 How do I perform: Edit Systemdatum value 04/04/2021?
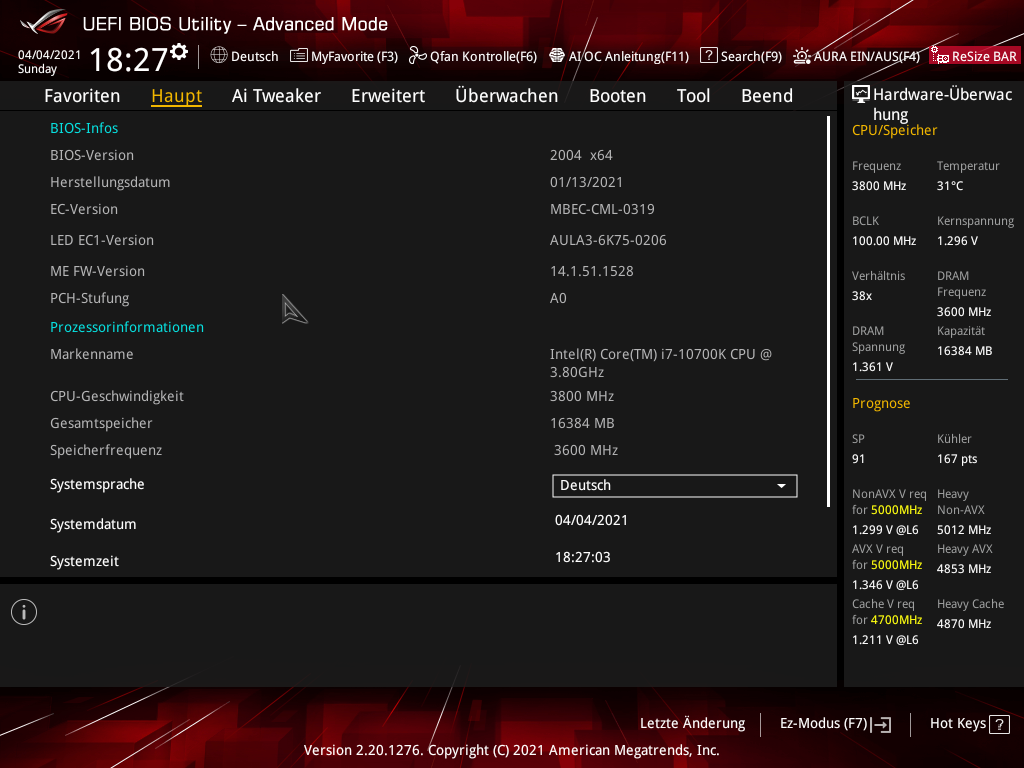[591, 520]
